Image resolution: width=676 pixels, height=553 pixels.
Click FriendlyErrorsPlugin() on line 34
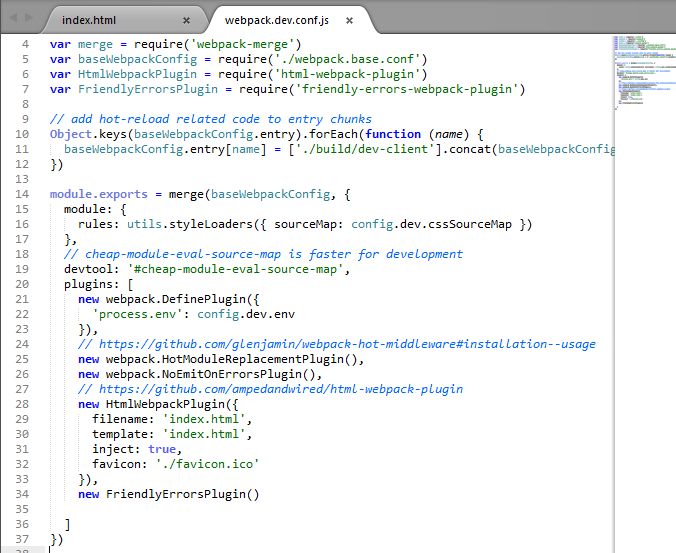(183, 494)
